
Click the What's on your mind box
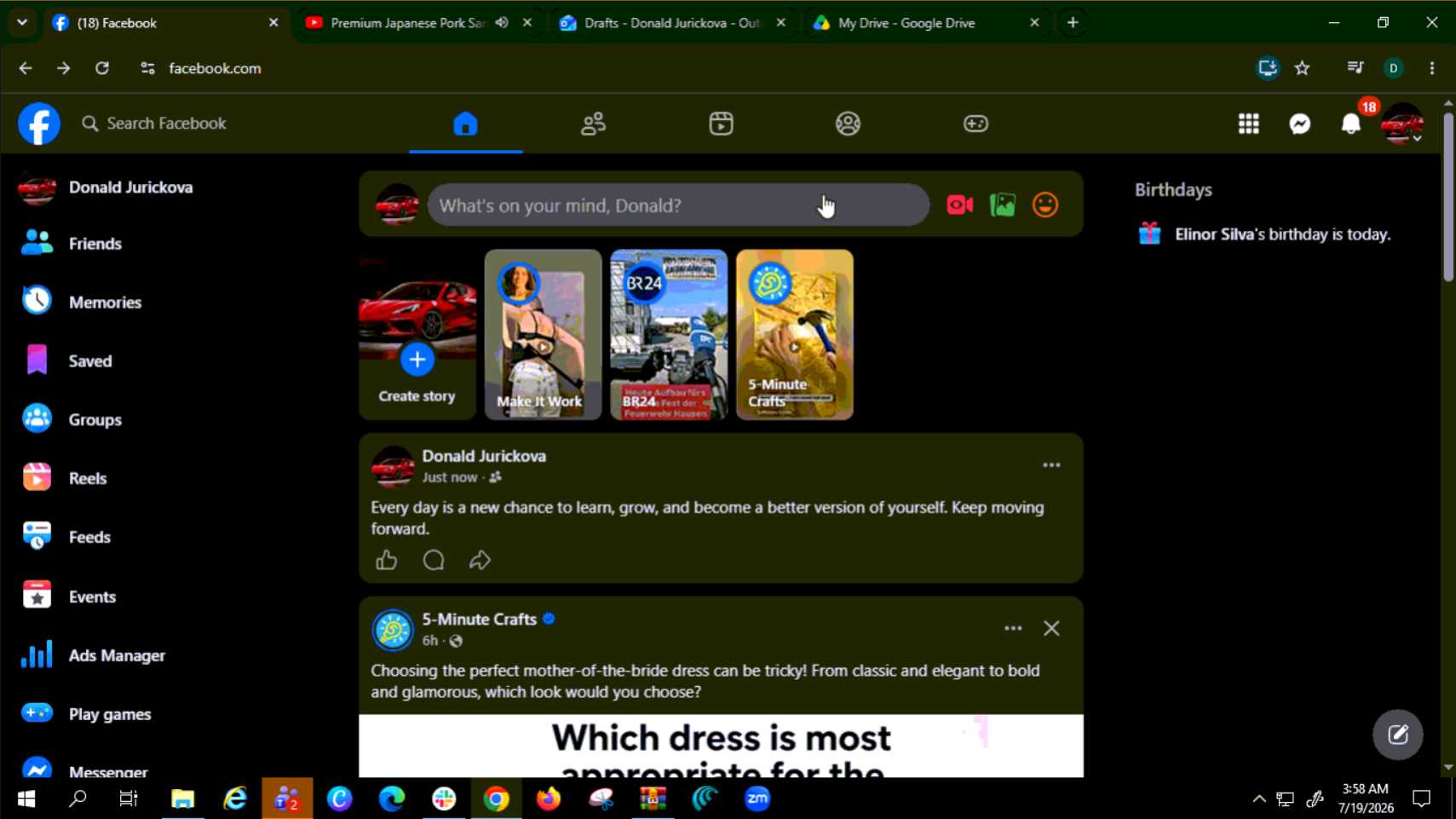tap(678, 205)
